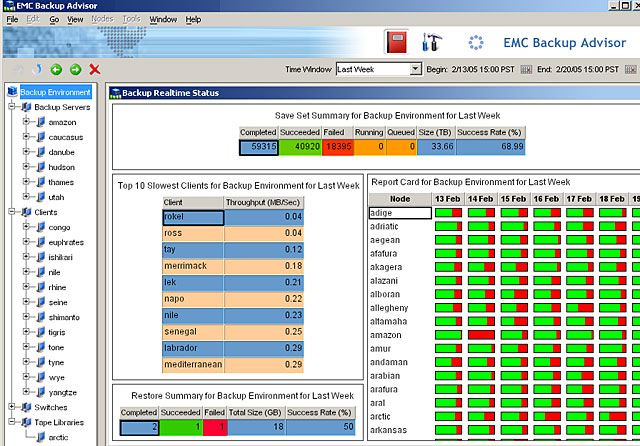Click the Throughput (MB/Sec) column header
This screenshot has width=640, height=446.
tap(263, 202)
